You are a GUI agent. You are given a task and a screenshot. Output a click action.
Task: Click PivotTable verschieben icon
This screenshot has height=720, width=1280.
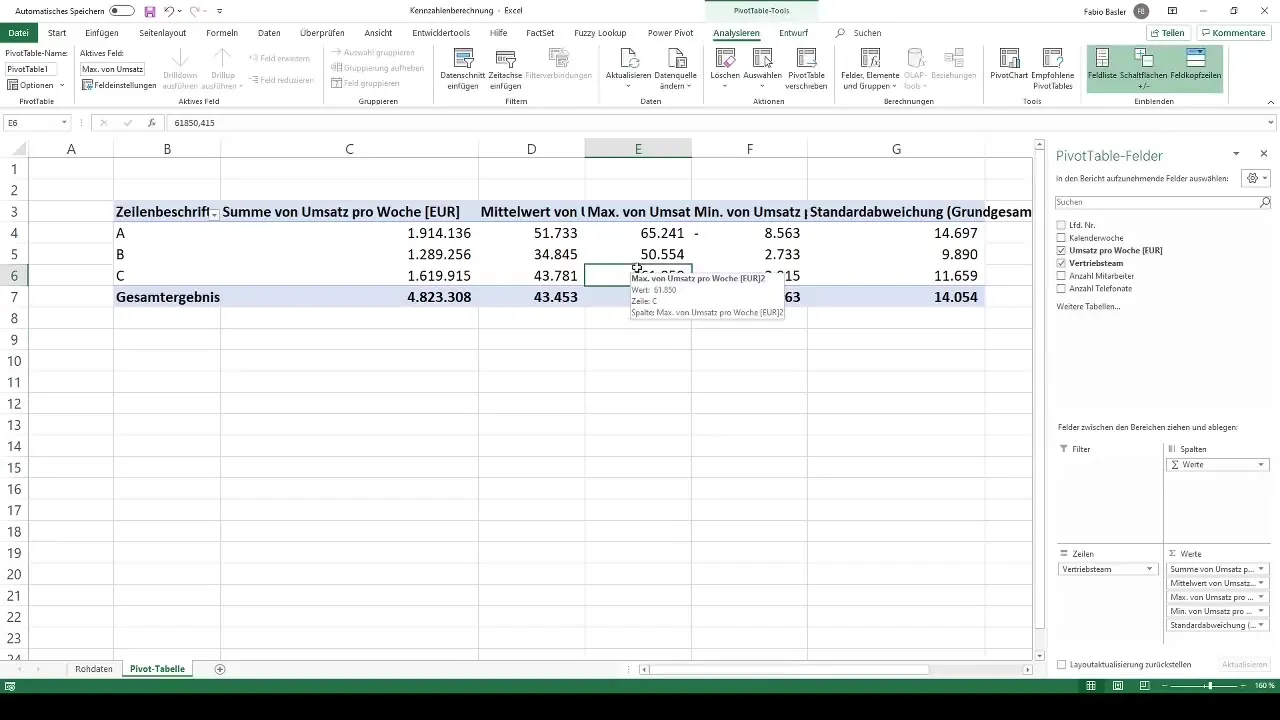[x=806, y=58]
